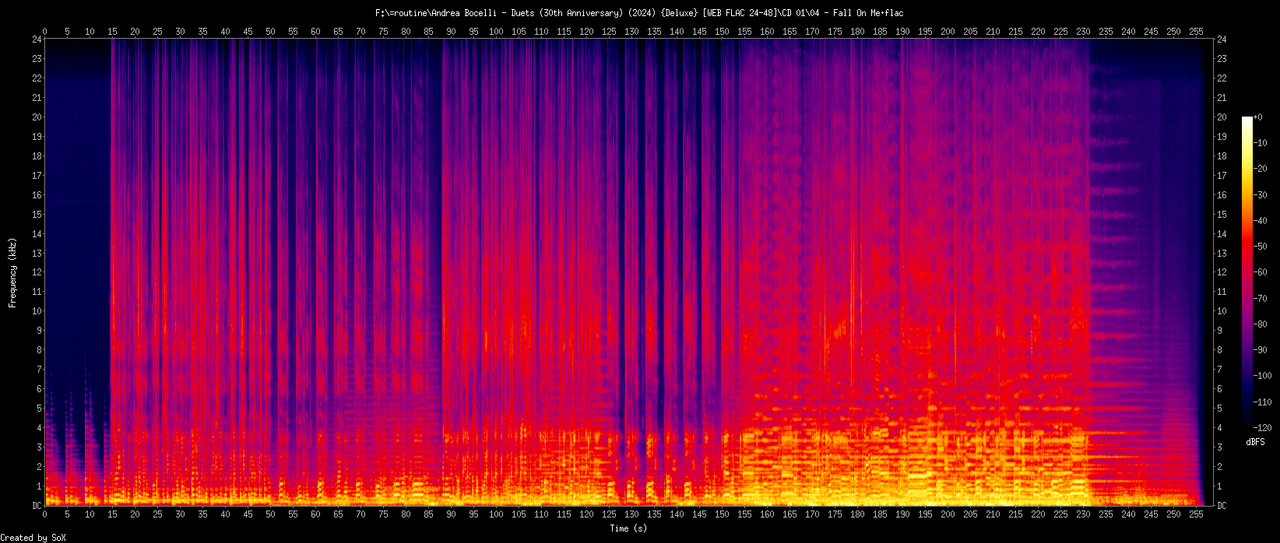The image size is (1280, 543).
Task: Select the "-120" value on dBFS scale
Action: click(1265, 426)
